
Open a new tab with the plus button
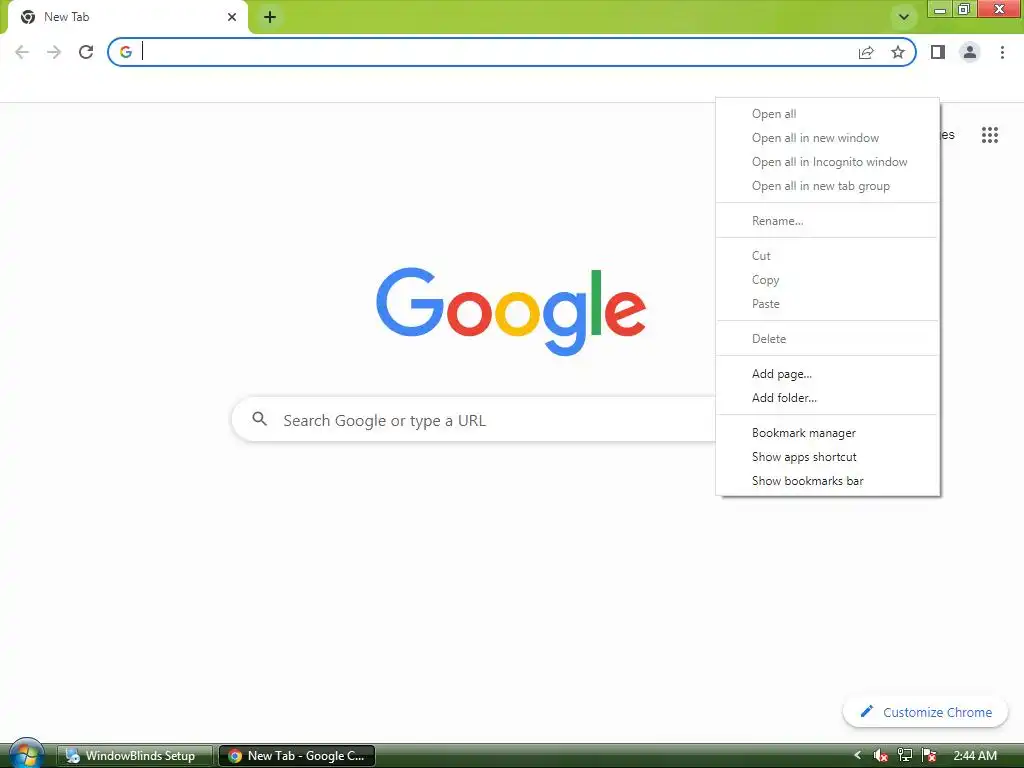point(270,17)
